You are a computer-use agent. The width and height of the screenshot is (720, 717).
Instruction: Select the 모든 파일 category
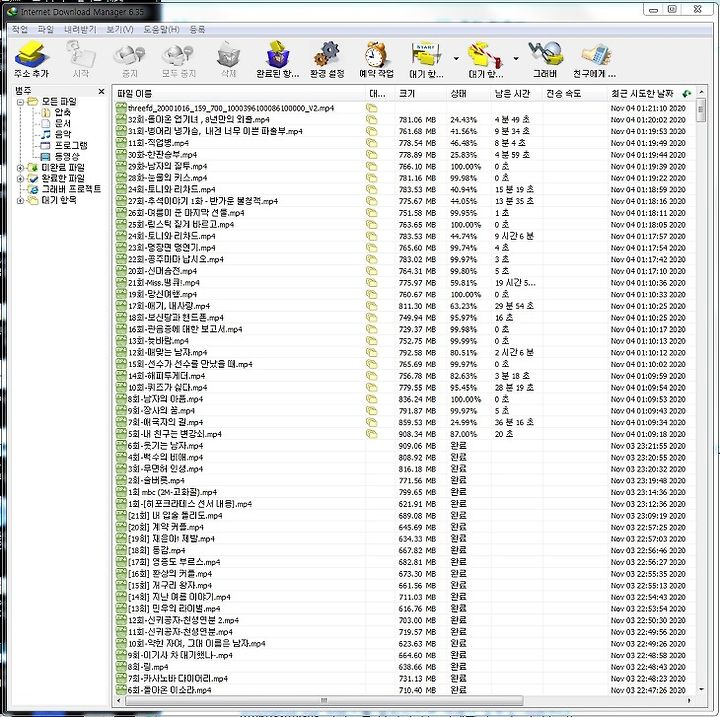pyautogui.click(x=59, y=102)
